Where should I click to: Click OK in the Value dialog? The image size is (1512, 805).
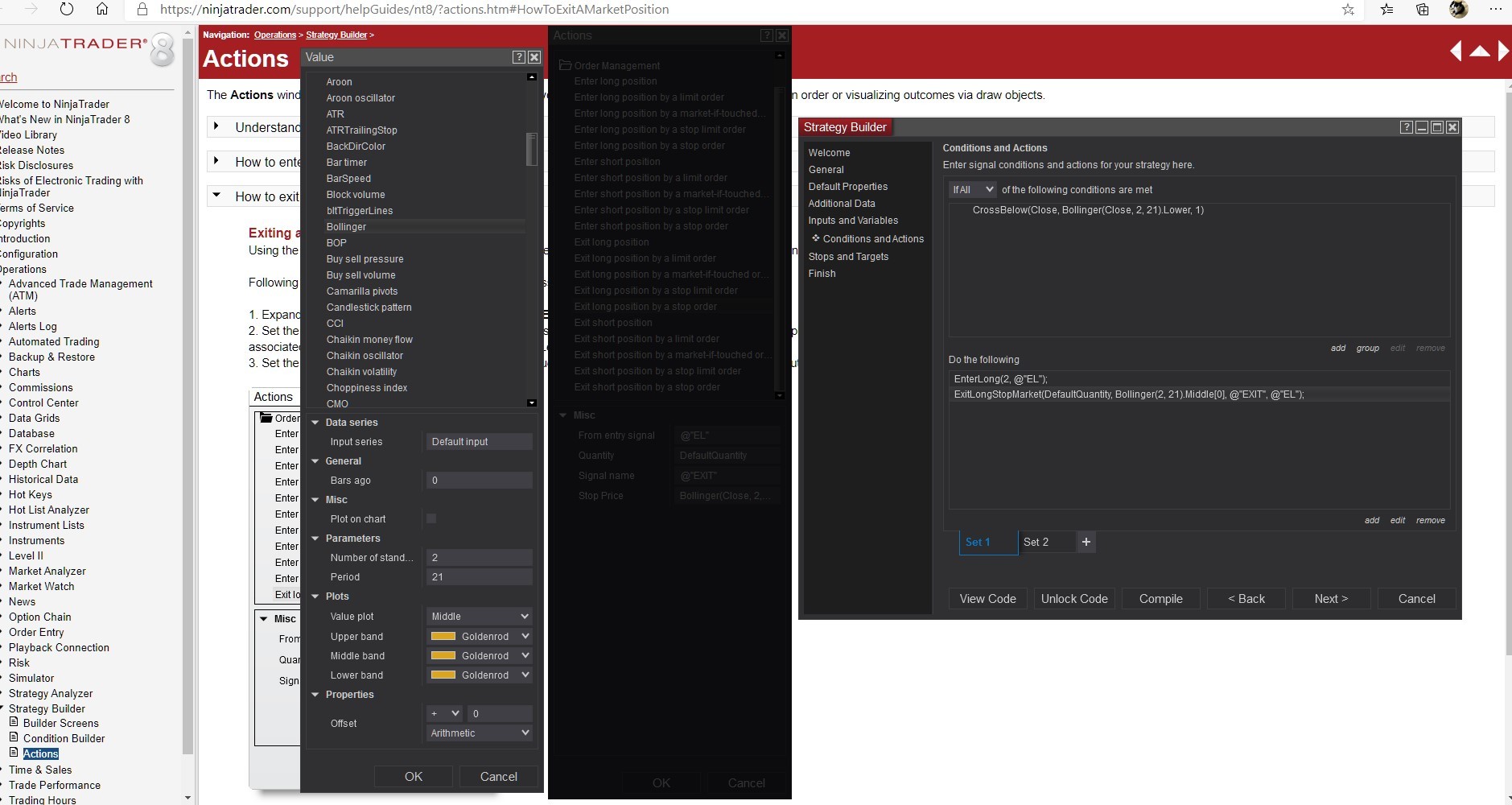click(414, 776)
